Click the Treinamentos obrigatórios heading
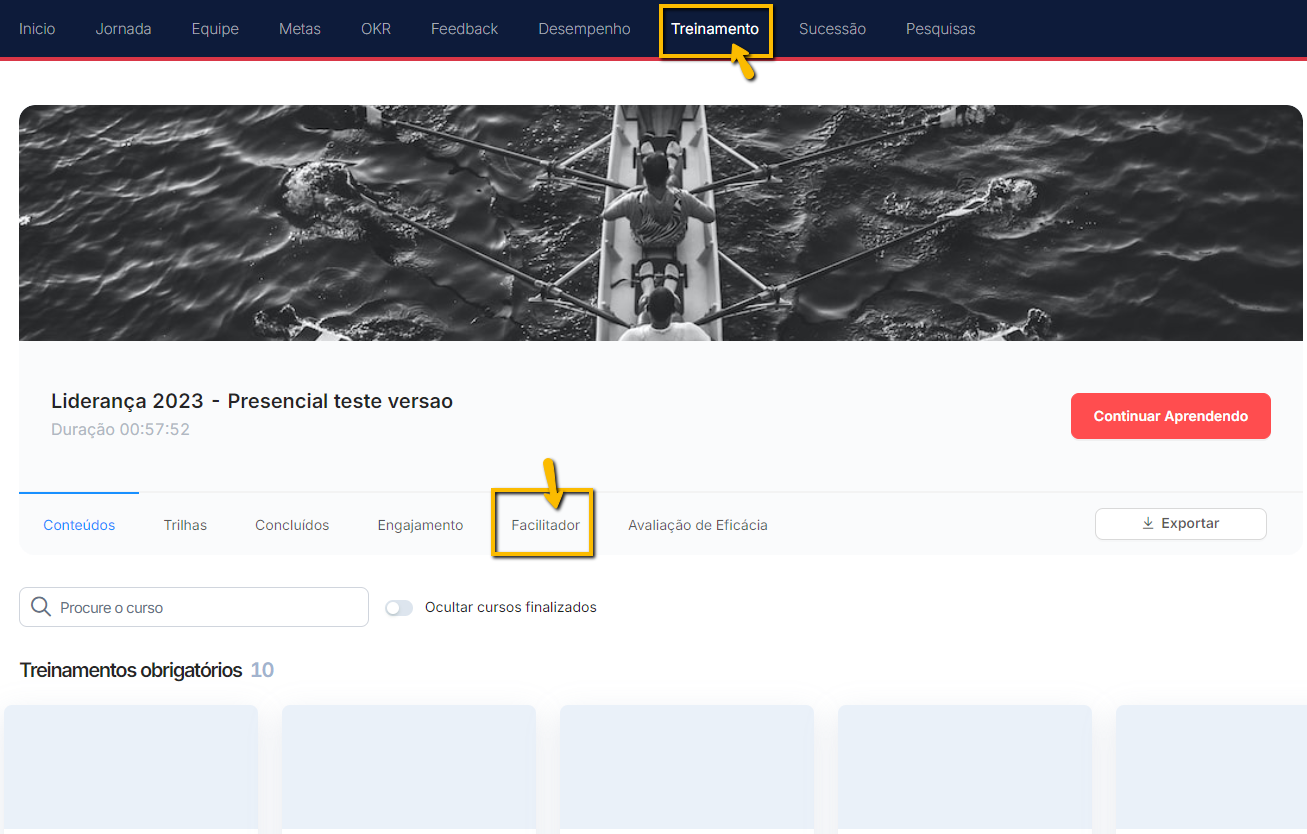 click(x=131, y=670)
